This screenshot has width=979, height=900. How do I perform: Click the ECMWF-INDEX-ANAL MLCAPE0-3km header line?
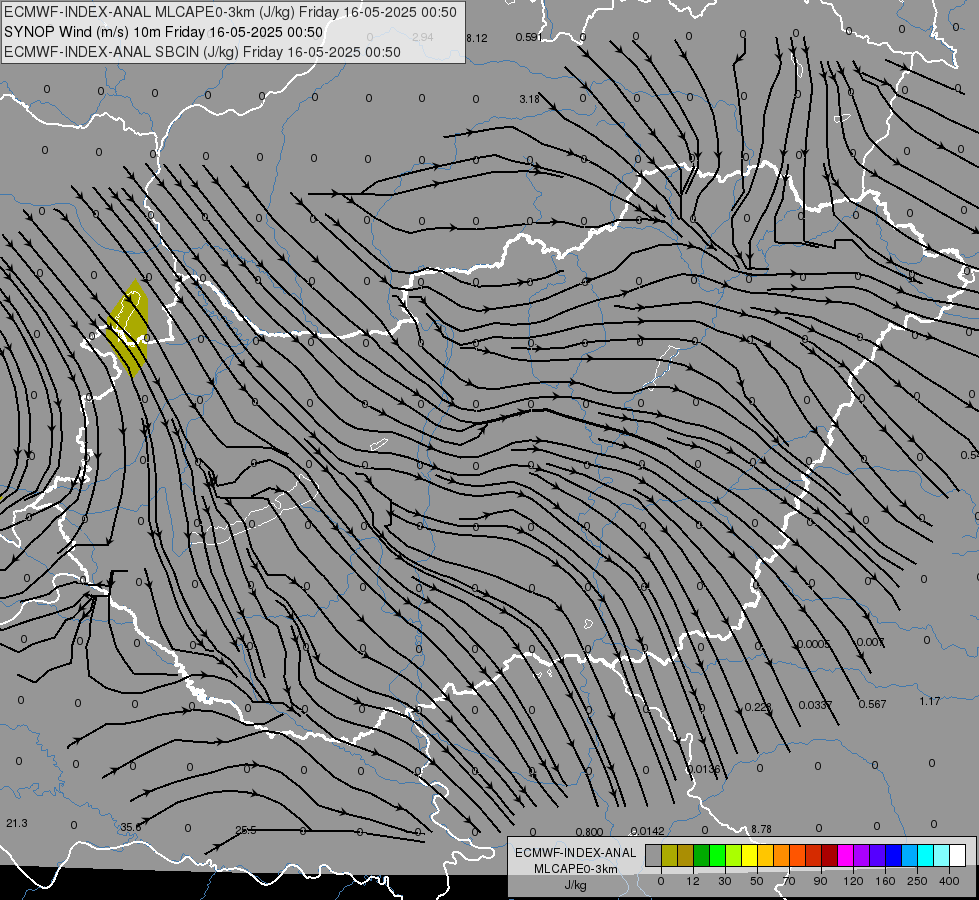coord(230,12)
